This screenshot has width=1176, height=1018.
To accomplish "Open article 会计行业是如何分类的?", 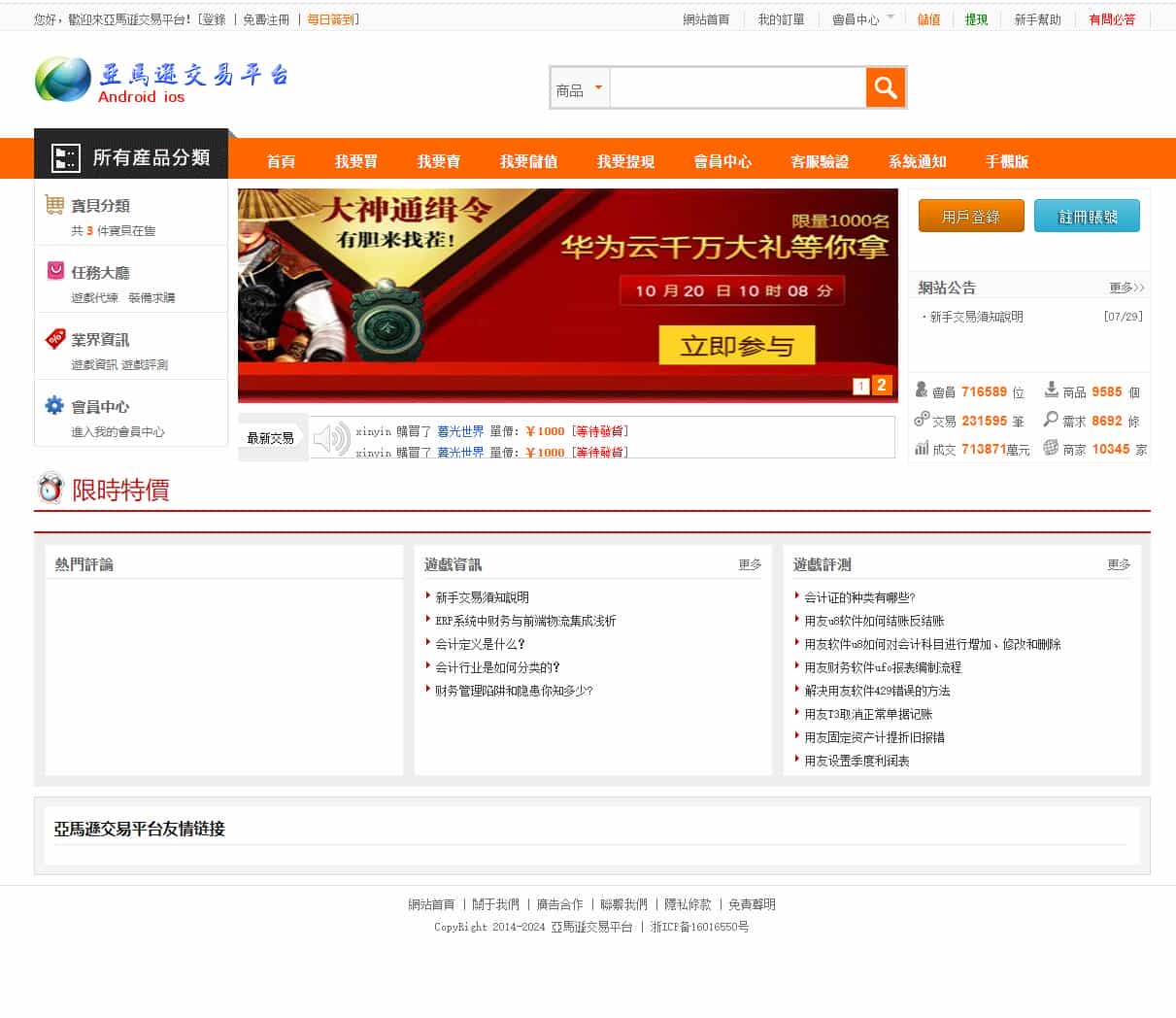I will pyautogui.click(x=498, y=667).
